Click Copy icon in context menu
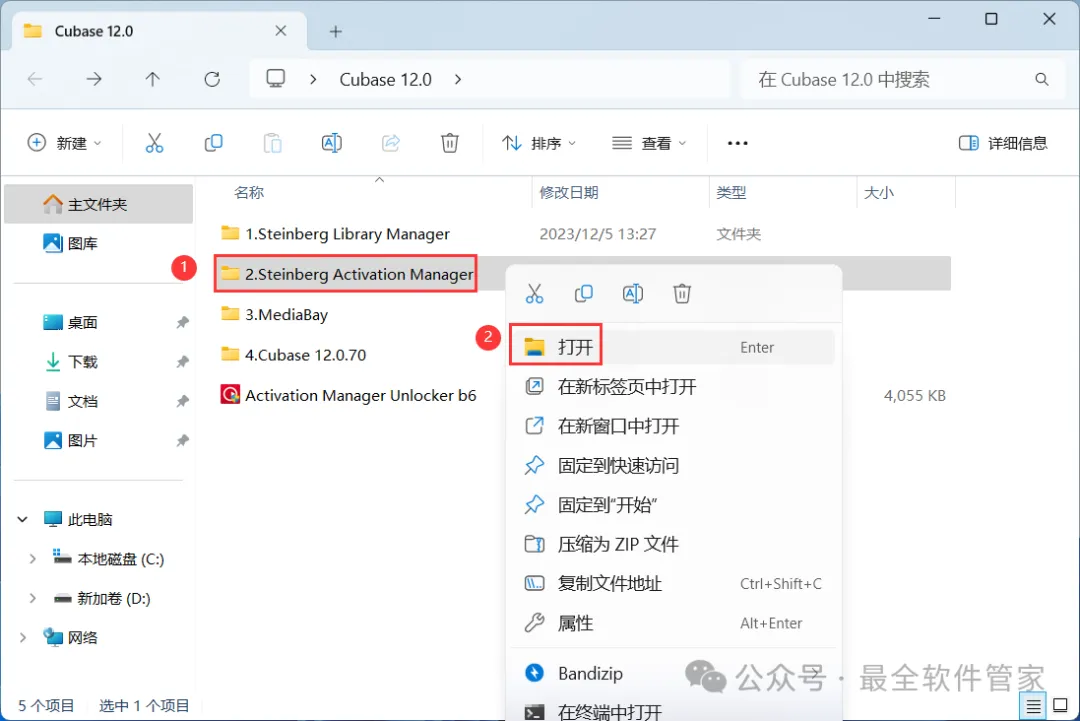The image size is (1080, 721). pyautogui.click(x=583, y=293)
